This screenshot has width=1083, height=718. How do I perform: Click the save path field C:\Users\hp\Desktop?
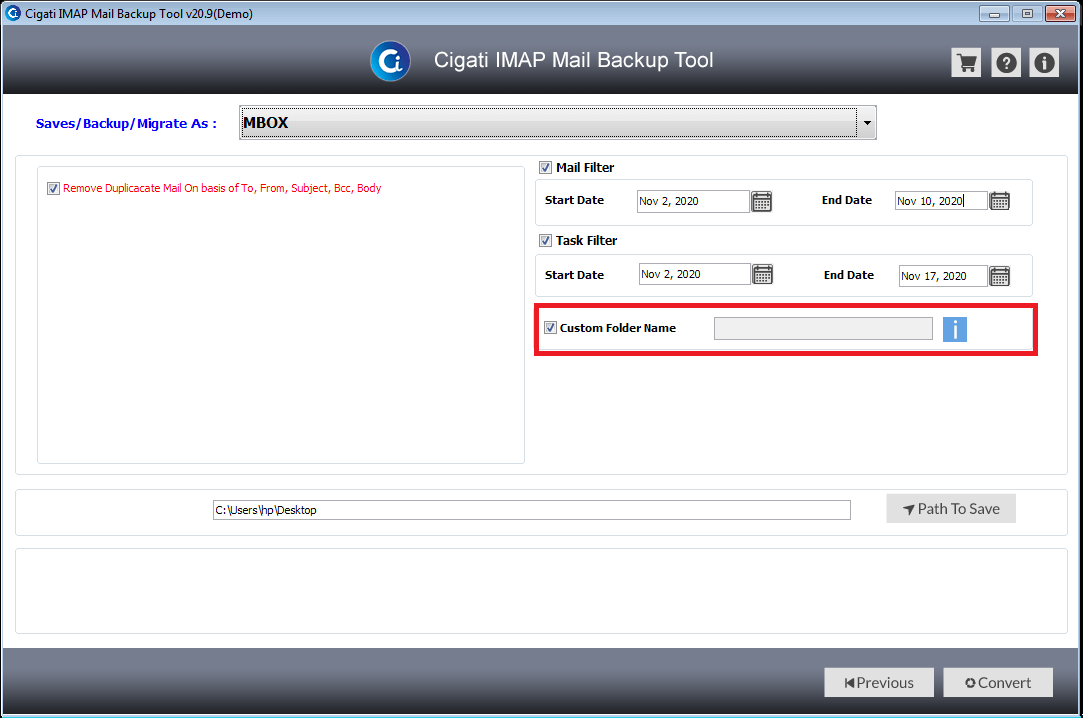[532, 510]
